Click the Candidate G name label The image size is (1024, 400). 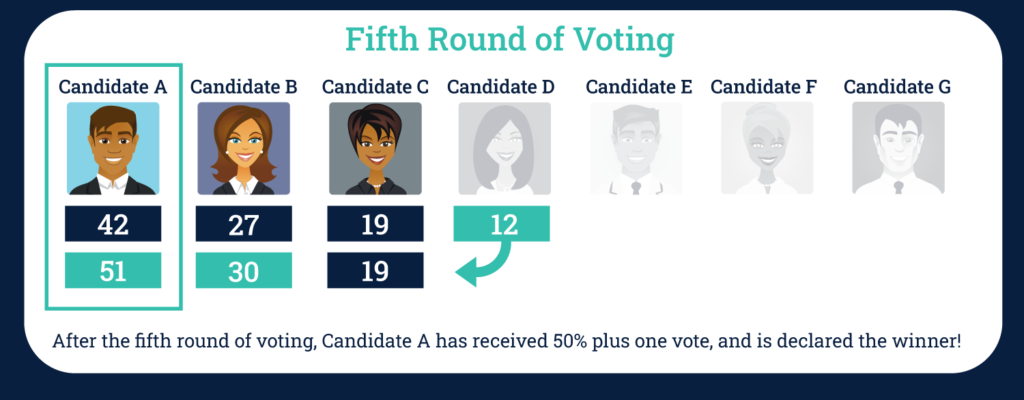tap(897, 86)
